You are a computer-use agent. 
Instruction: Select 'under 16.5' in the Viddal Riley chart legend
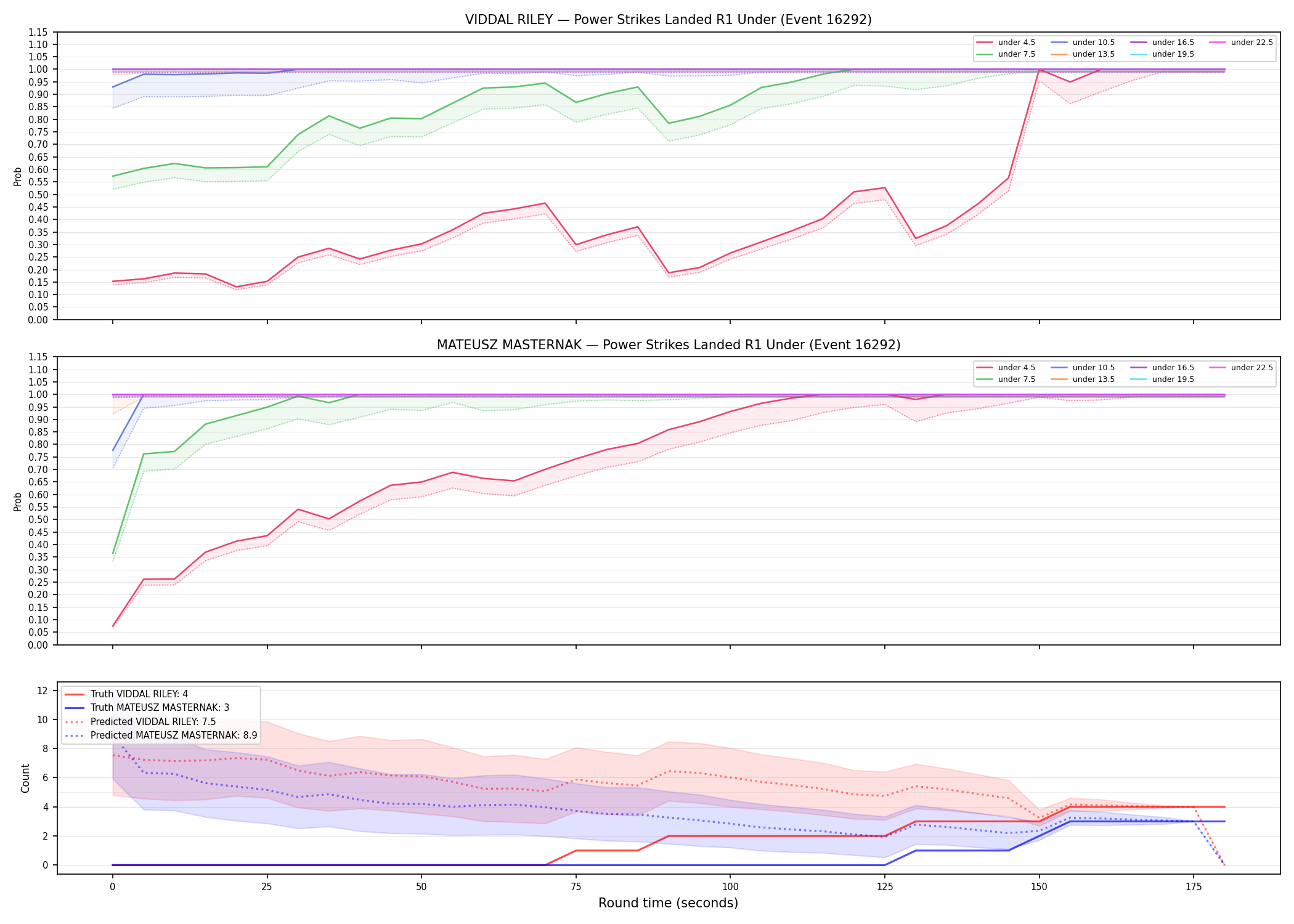click(x=1163, y=43)
